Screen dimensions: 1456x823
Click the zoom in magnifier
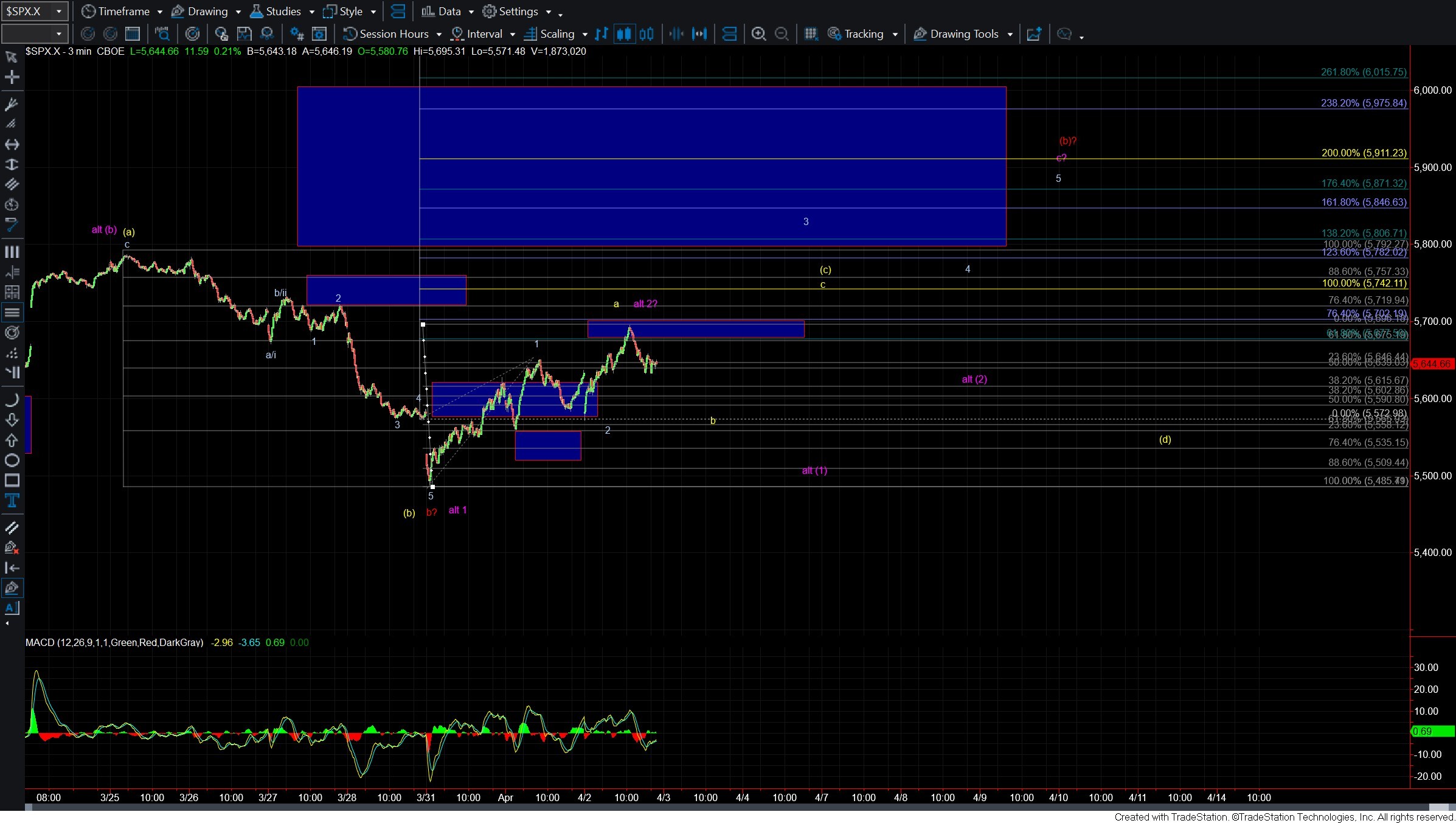pos(758,34)
